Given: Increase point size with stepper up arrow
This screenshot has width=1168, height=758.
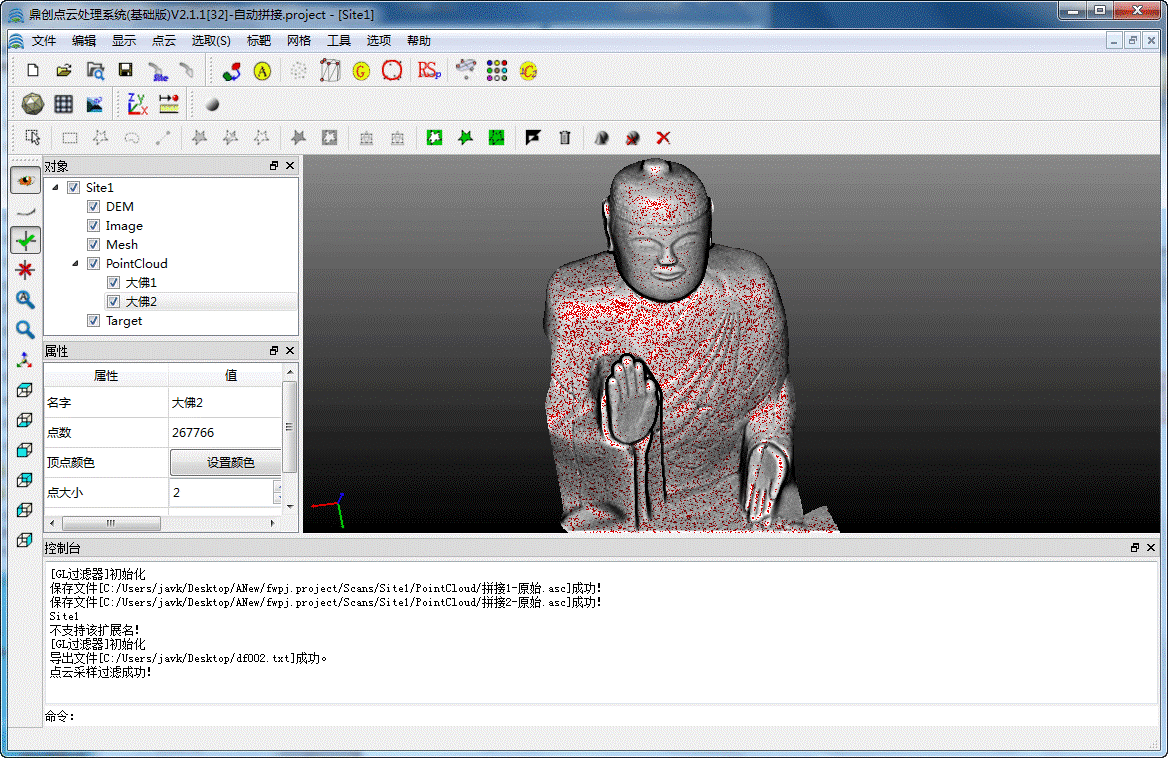Looking at the screenshot, I should tap(278, 486).
